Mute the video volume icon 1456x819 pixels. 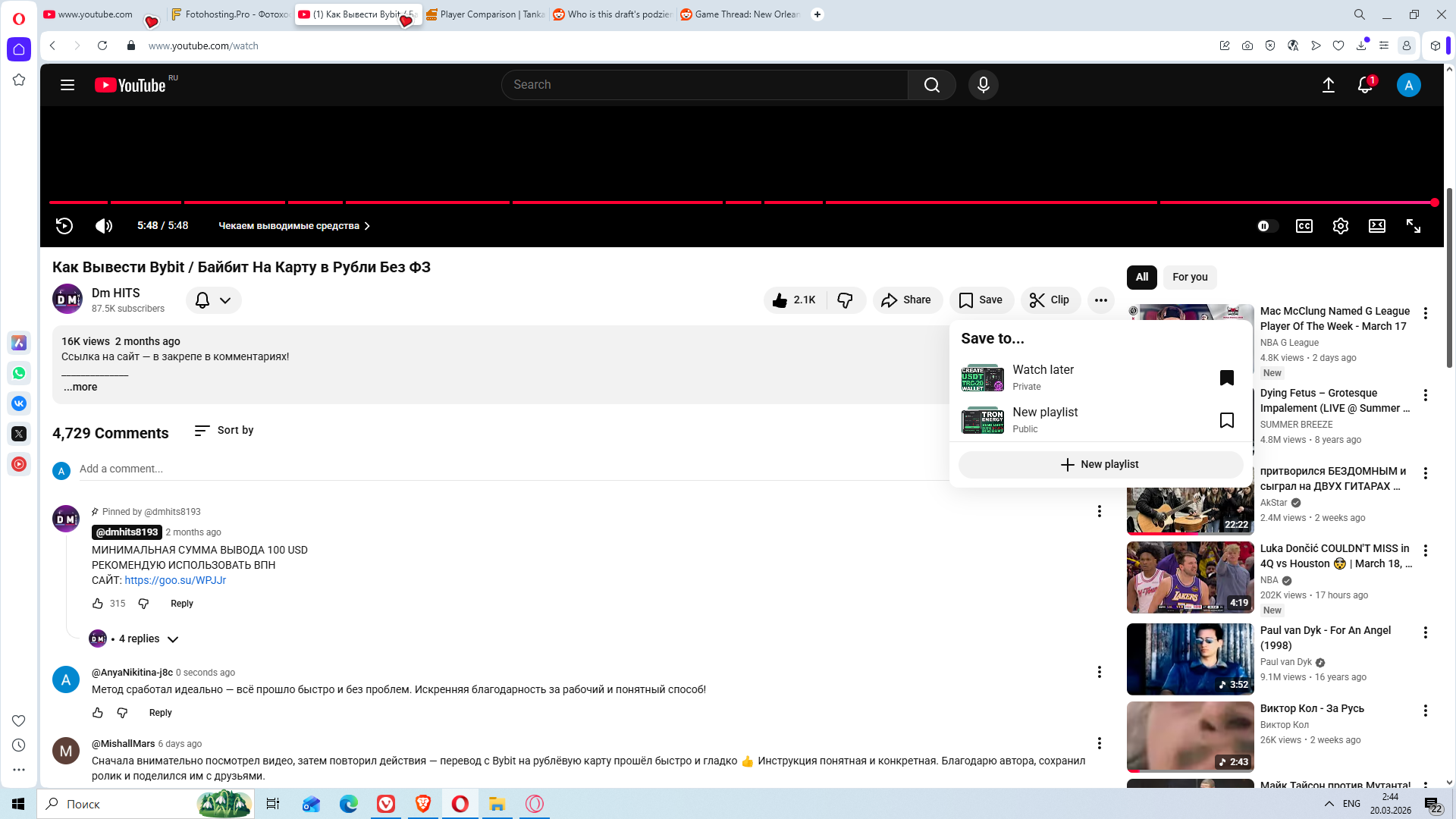[104, 226]
